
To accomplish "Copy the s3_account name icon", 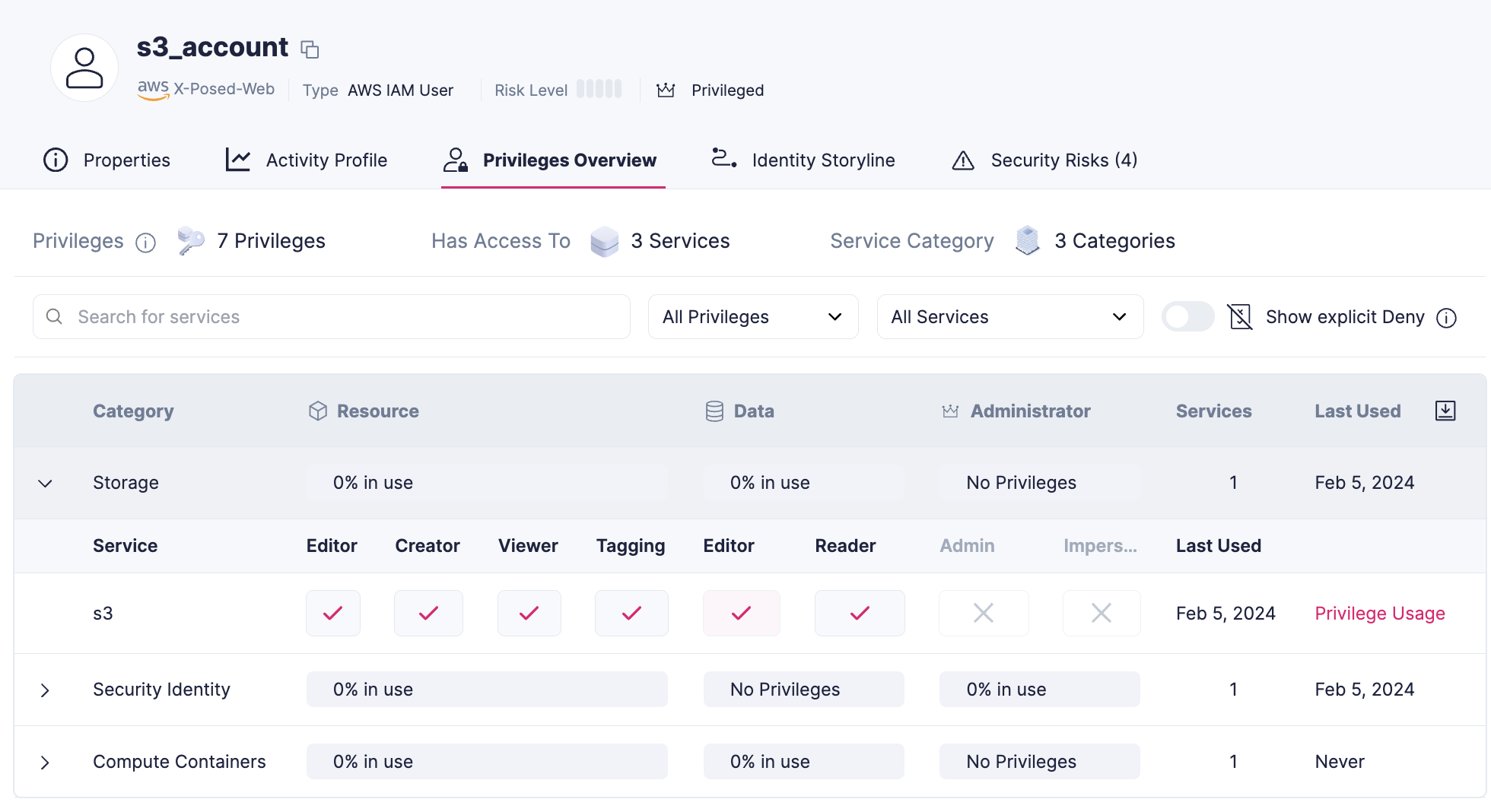I will tap(310, 49).
